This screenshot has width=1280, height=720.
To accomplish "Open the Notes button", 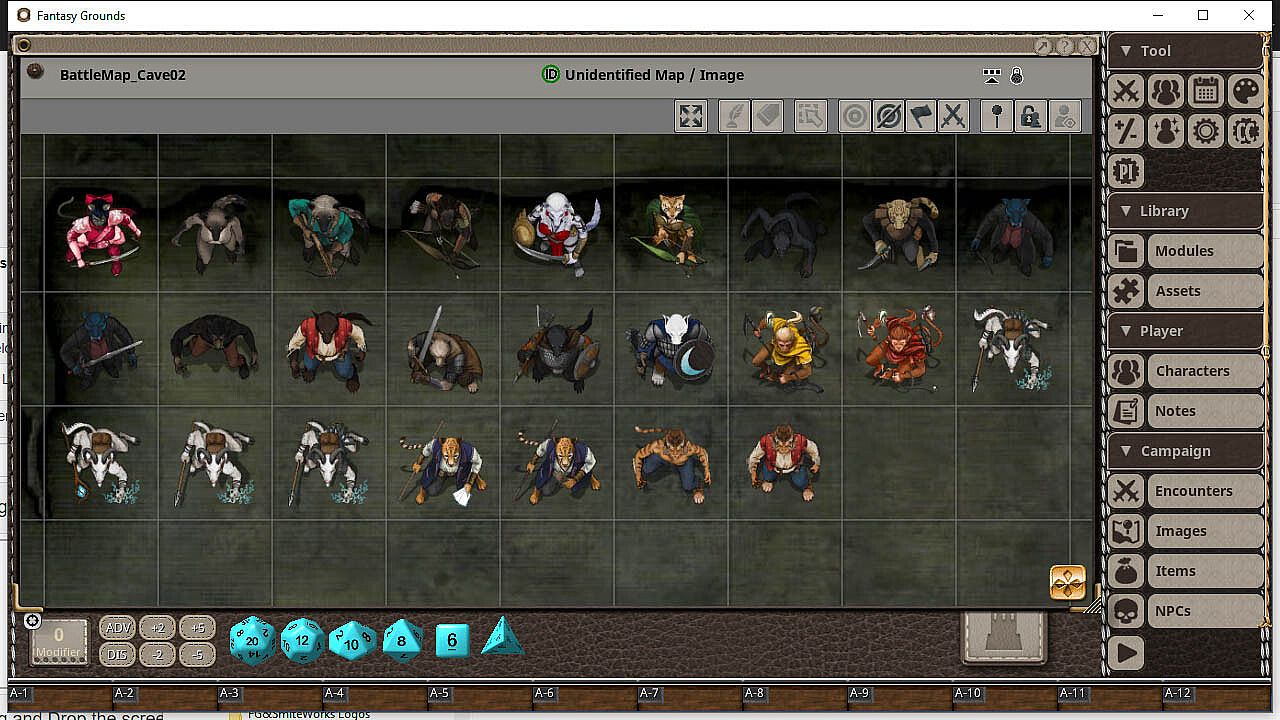I will (x=1205, y=411).
